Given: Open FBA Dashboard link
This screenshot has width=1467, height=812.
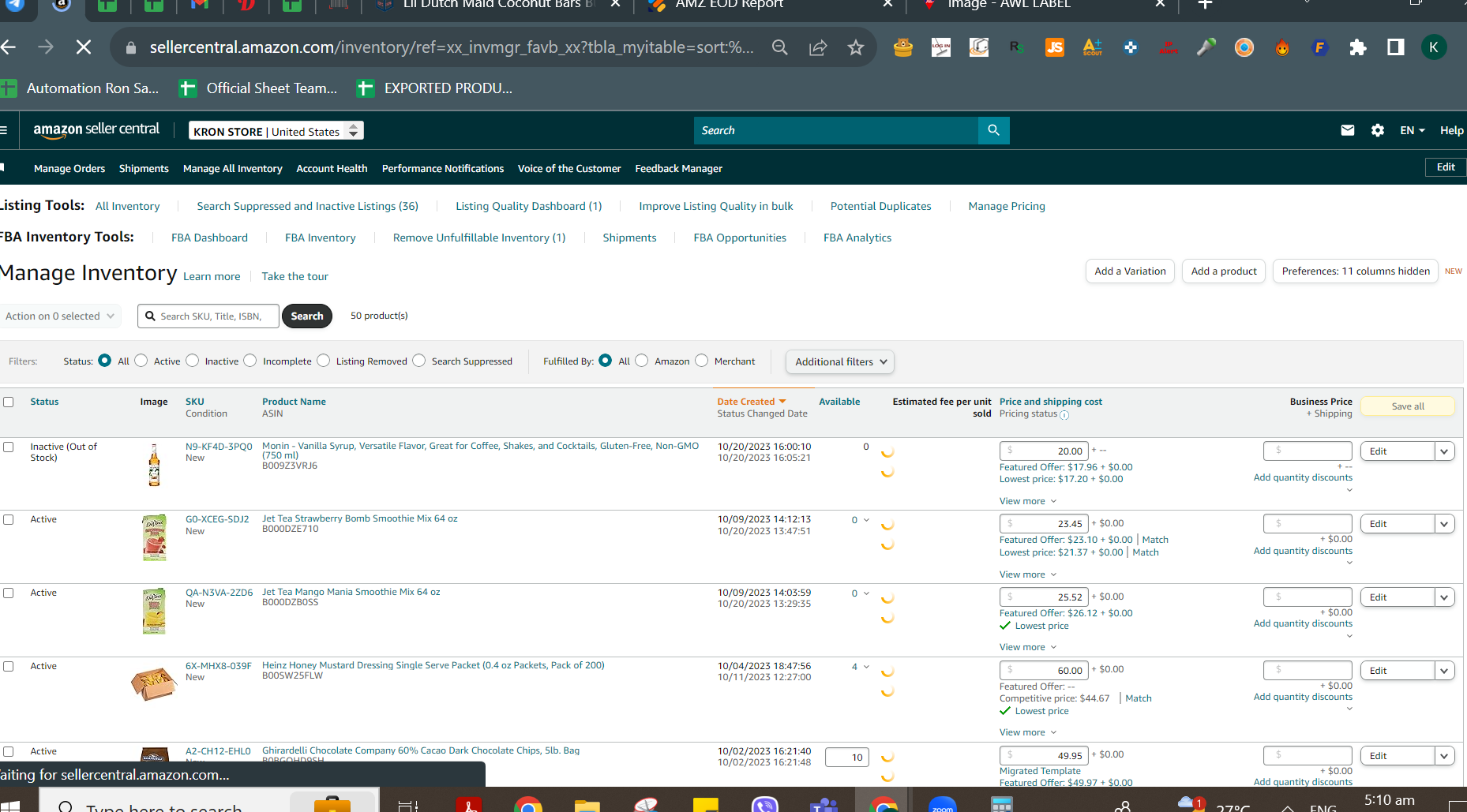Looking at the screenshot, I should click(x=209, y=238).
